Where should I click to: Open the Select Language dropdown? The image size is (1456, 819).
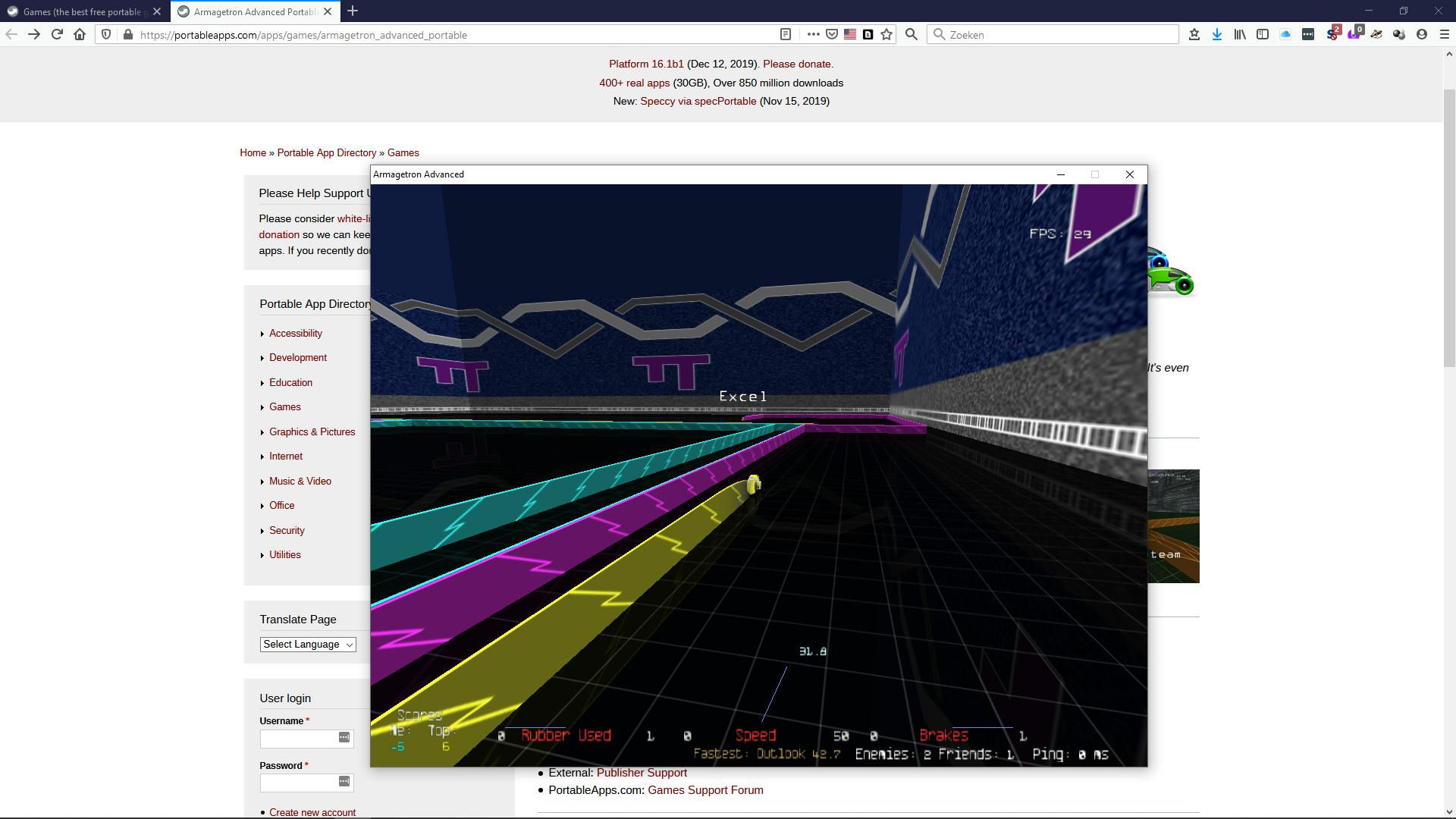coord(308,645)
